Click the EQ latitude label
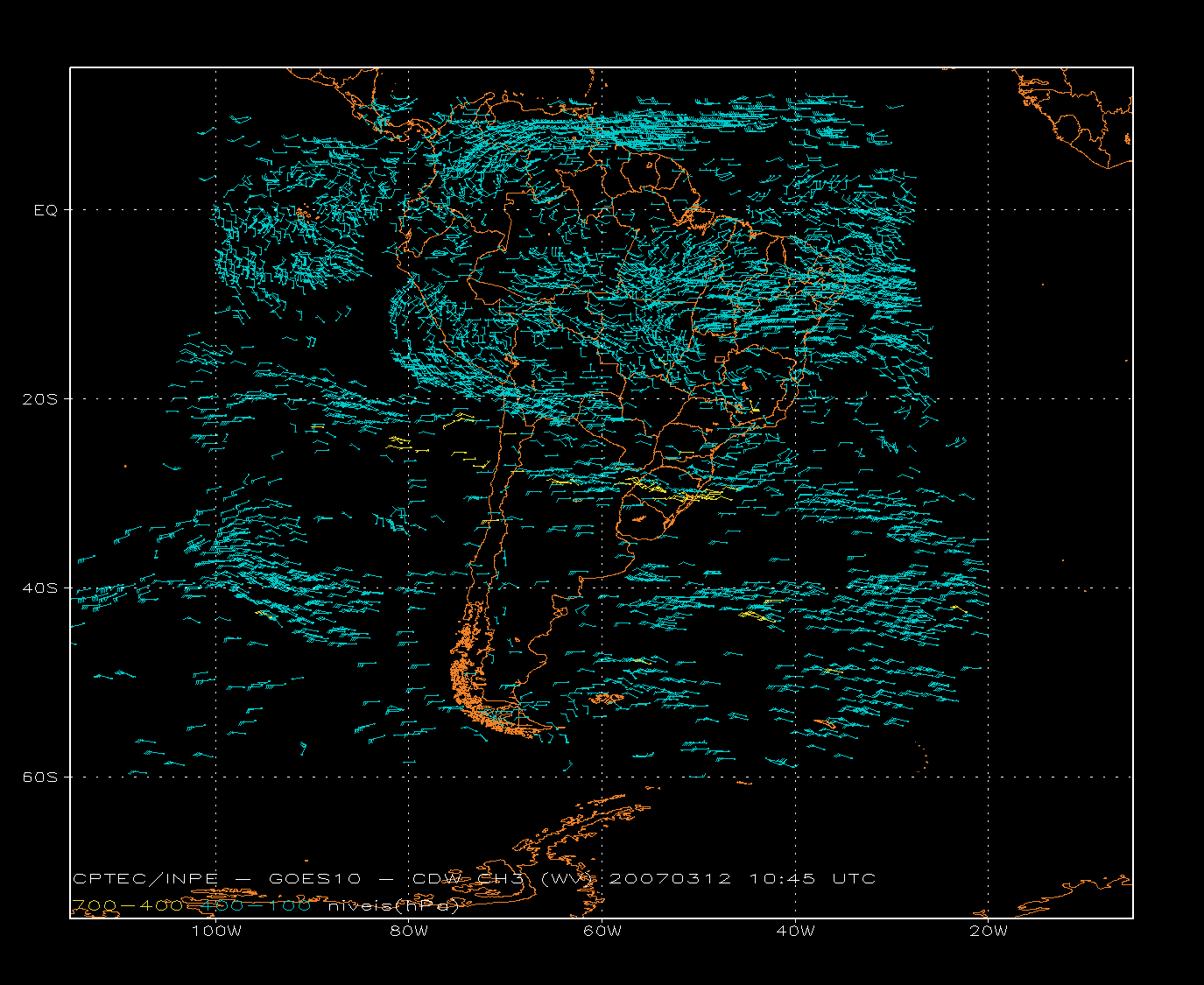This screenshot has height=985, width=1204. click(x=46, y=210)
